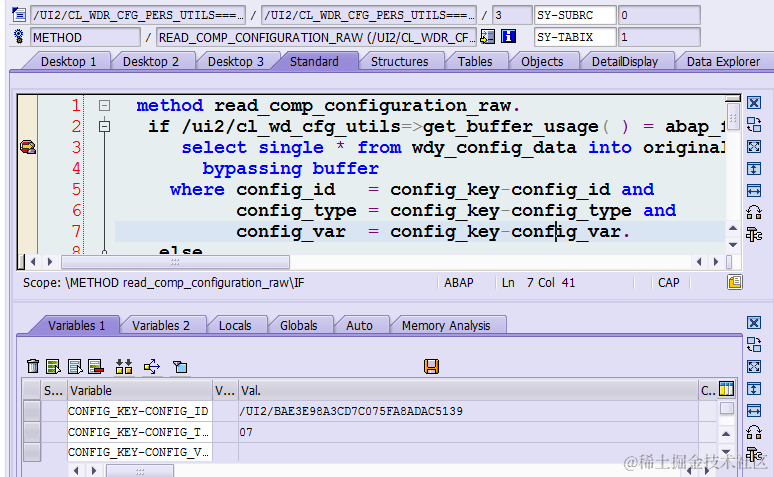Open the Auto tab

pos(359,326)
